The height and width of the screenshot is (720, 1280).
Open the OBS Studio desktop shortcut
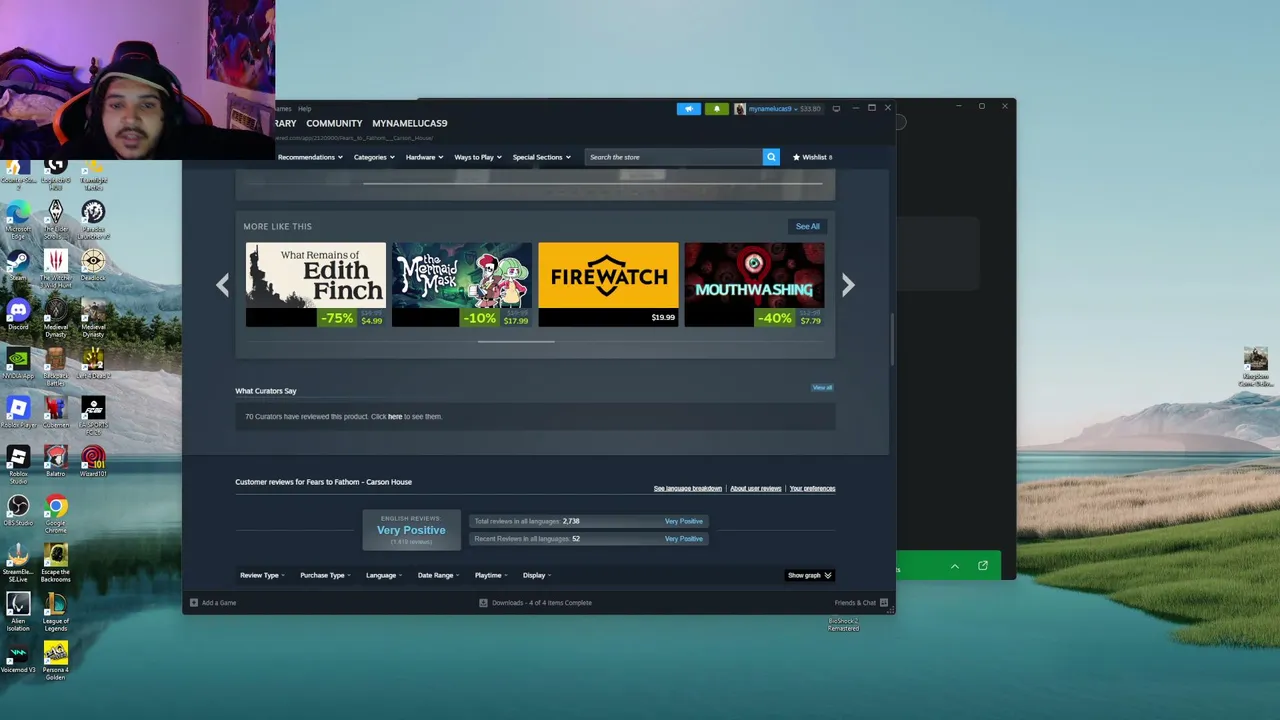[x=18, y=510]
